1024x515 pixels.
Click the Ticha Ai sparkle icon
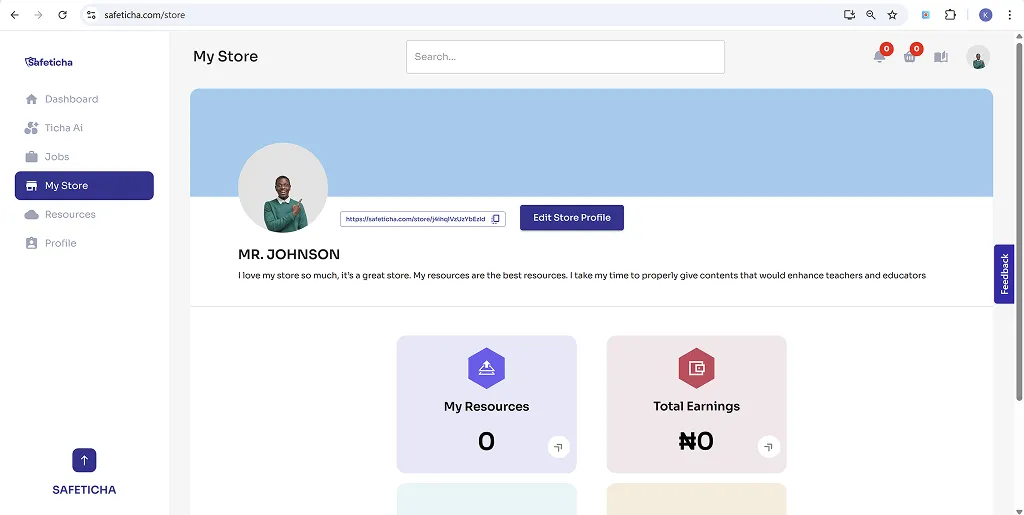(31, 128)
